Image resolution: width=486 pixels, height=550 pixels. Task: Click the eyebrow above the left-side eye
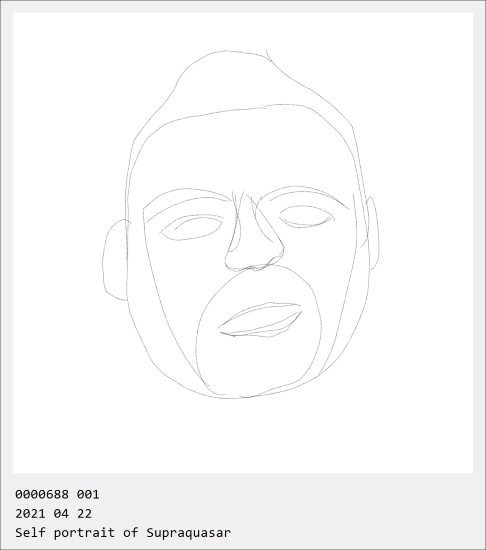point(186,202)
